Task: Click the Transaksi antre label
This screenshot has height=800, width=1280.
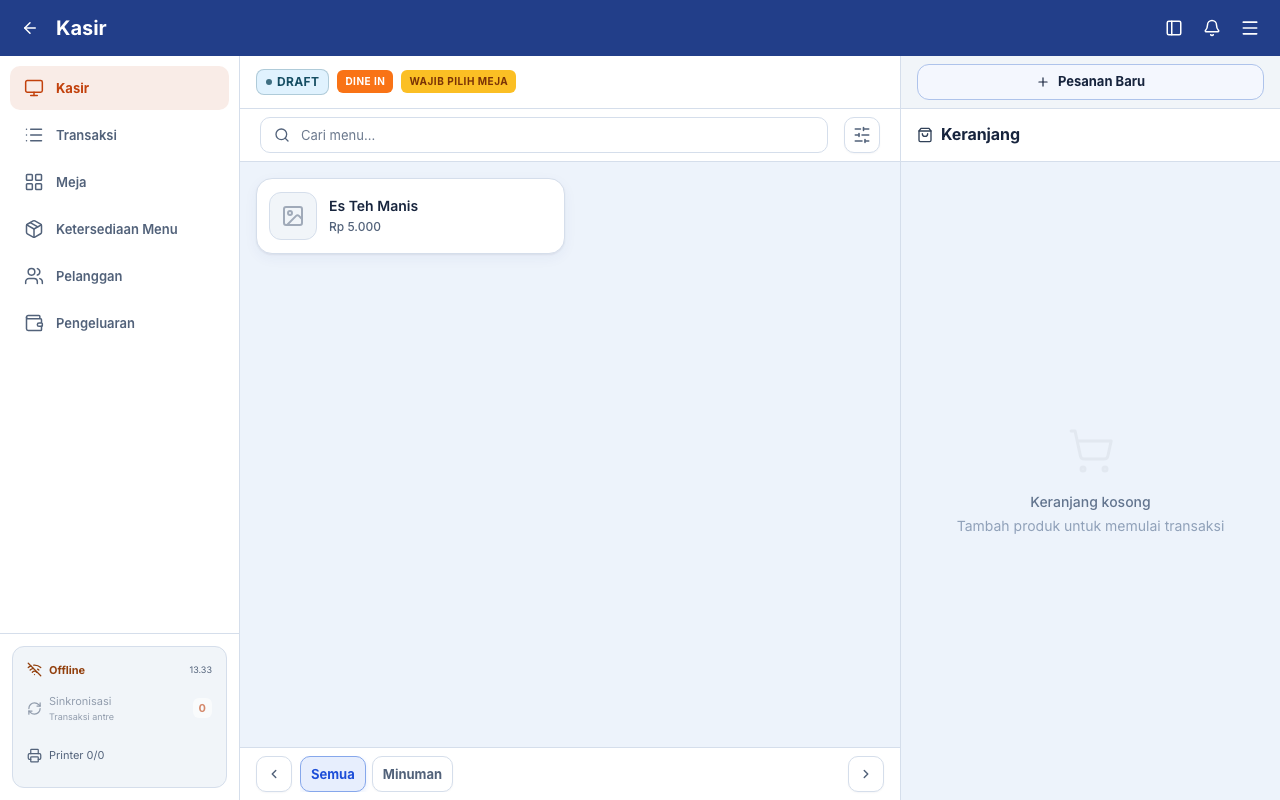Action: click(81, 717)
